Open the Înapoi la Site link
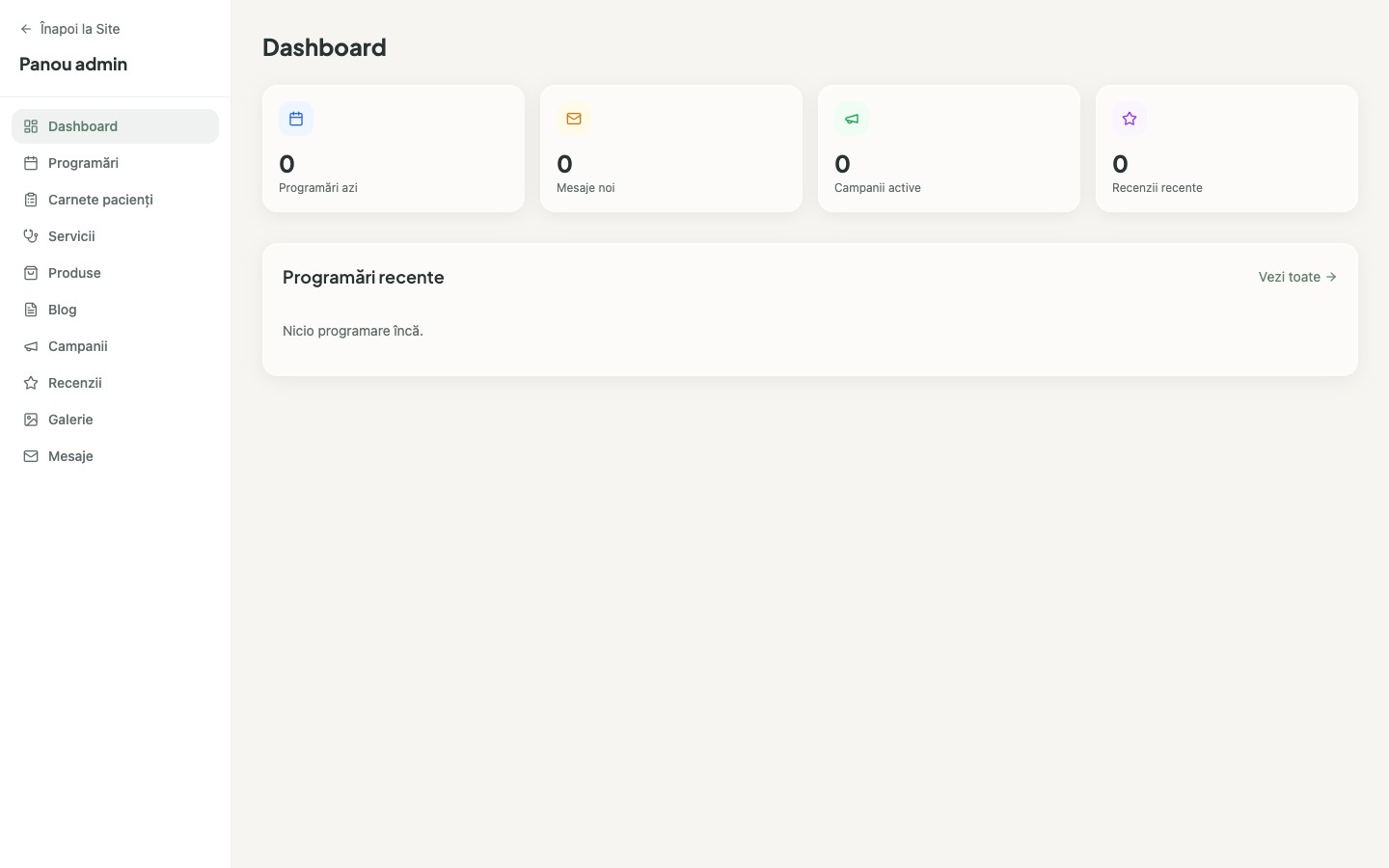The width and height of the screenshot is (1389, 868). tap(69, 29)
